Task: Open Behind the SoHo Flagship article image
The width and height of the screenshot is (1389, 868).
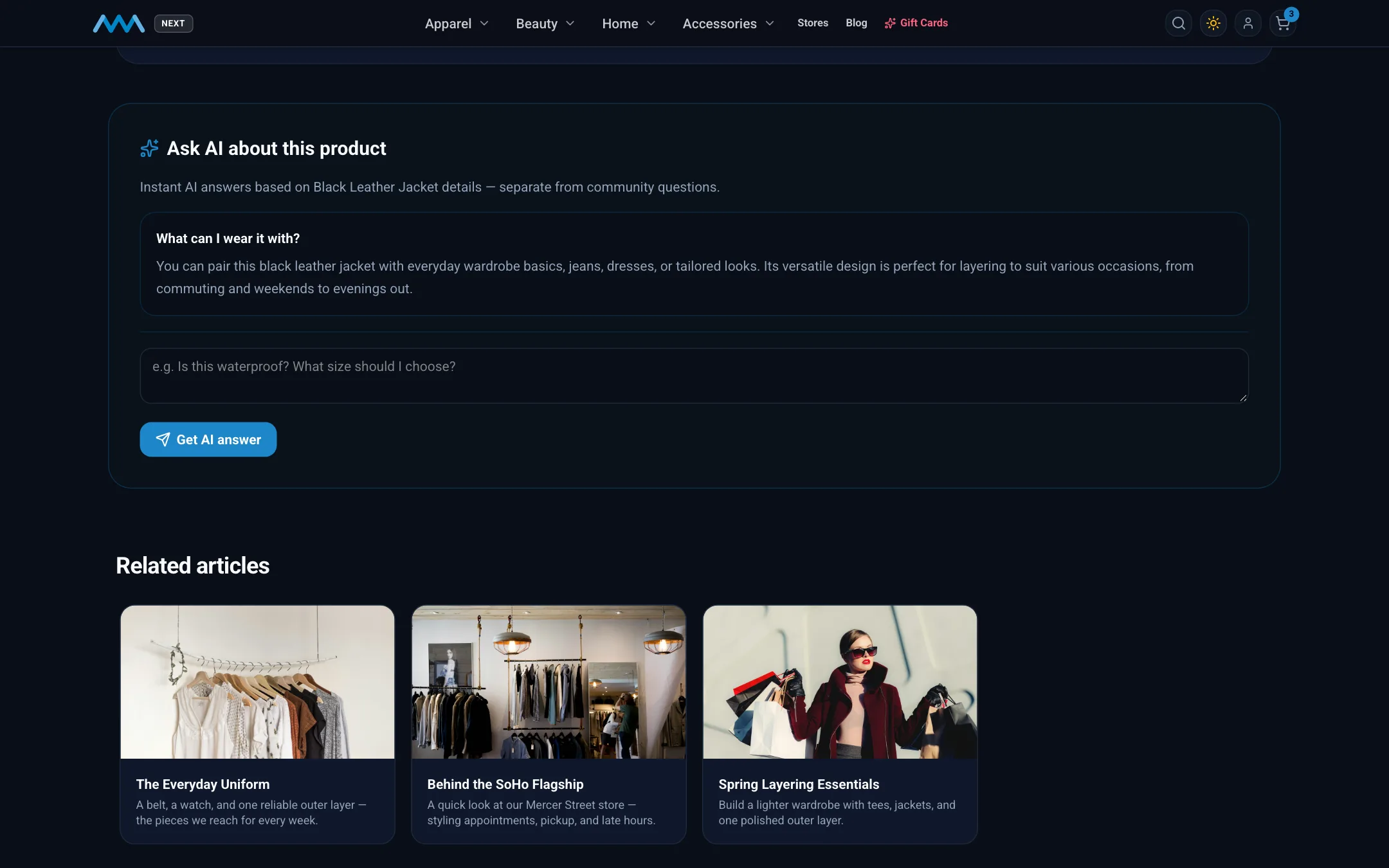Action: tap(549, 682)
